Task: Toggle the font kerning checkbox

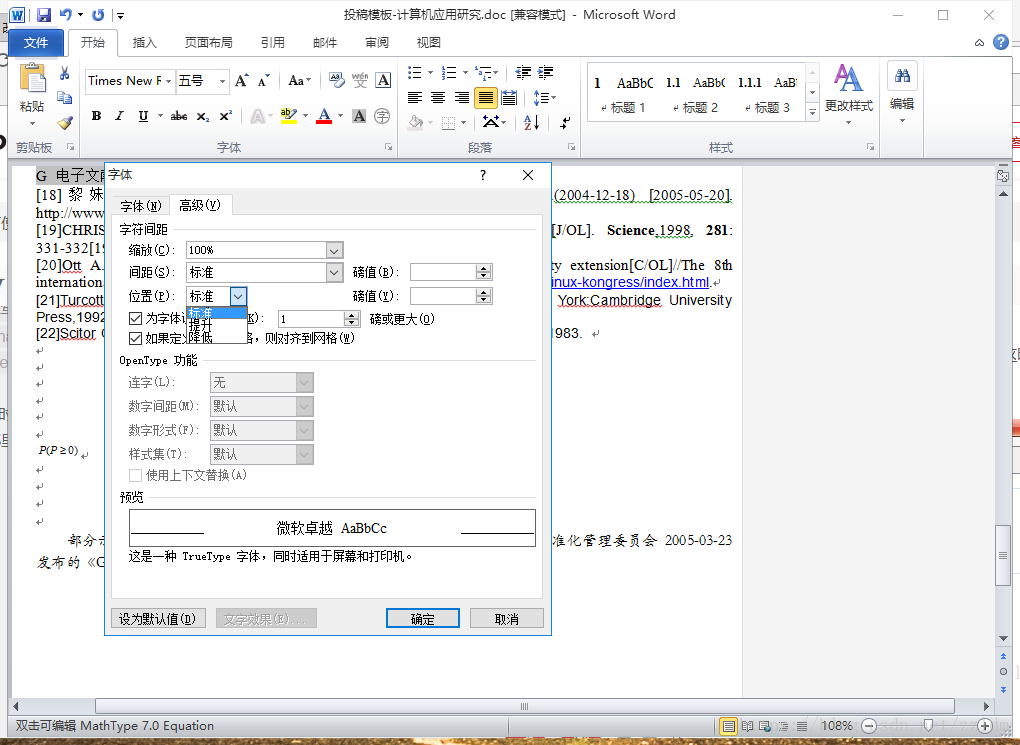Action: [x=136, y=318]
